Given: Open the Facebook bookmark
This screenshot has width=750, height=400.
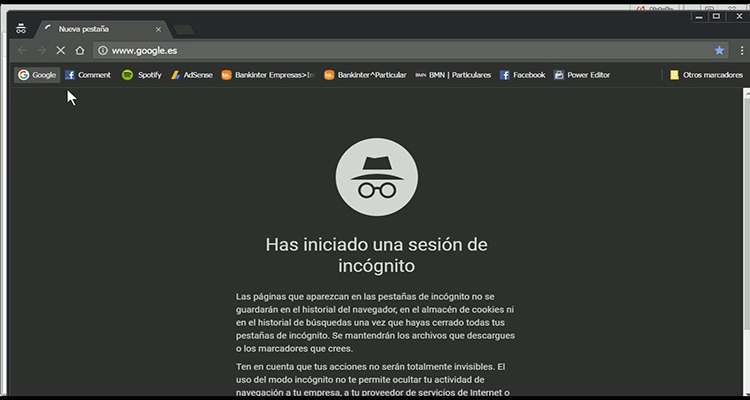Looking at the screenshot, I should coord(523,75).
